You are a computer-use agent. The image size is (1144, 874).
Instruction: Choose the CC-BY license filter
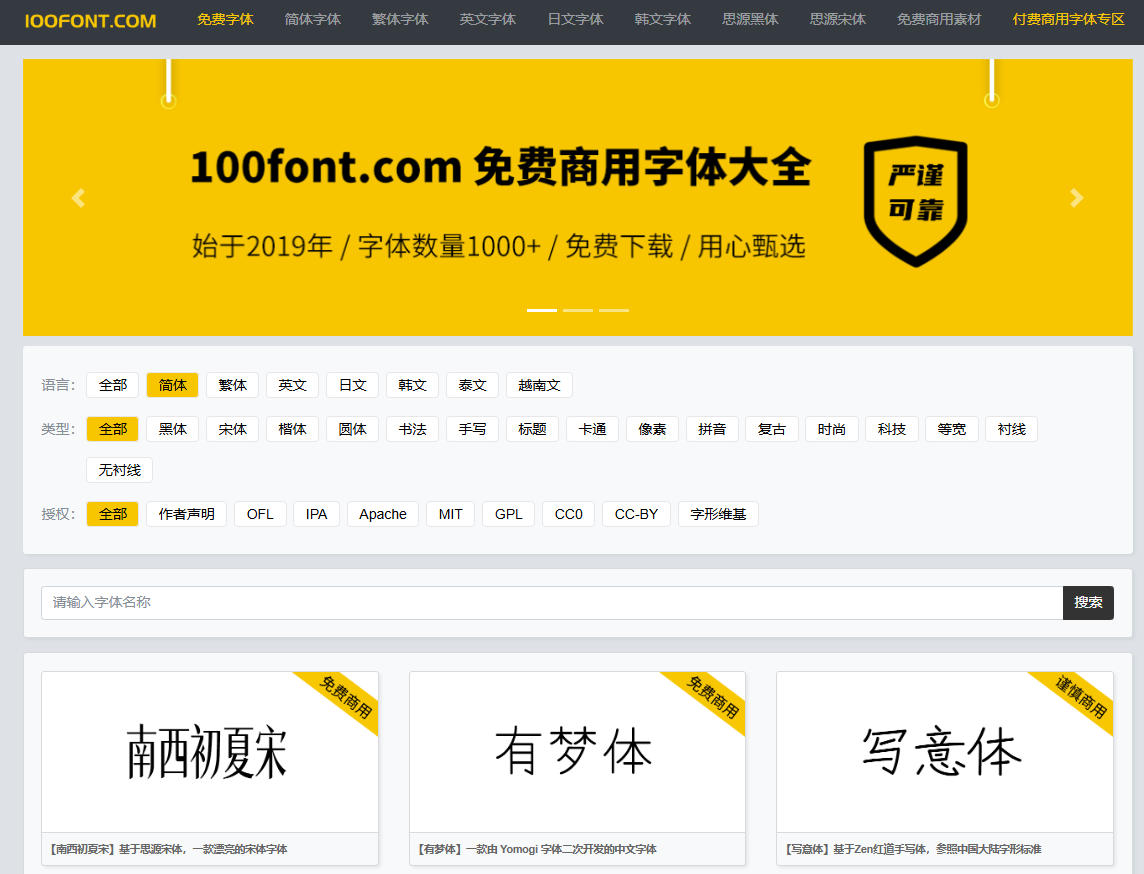(x=636, y=514)
